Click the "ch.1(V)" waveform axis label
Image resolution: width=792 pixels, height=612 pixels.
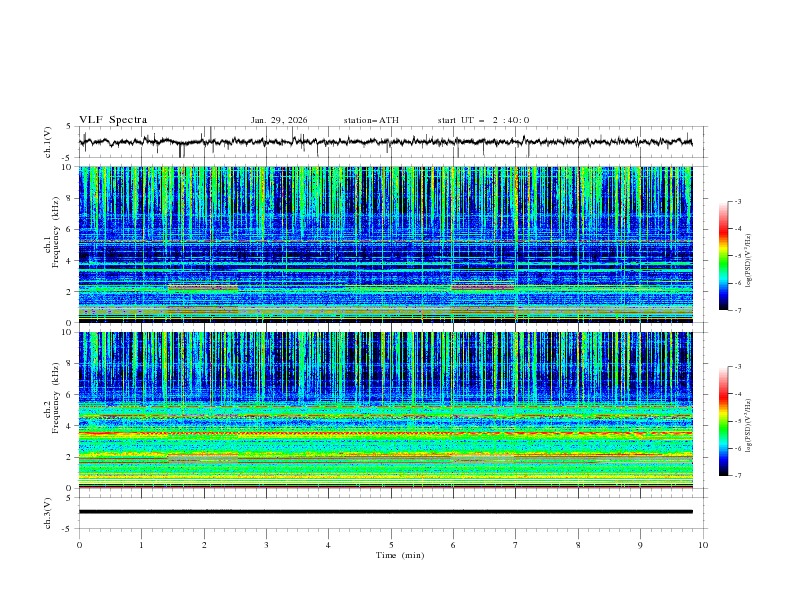coord(48,142)
